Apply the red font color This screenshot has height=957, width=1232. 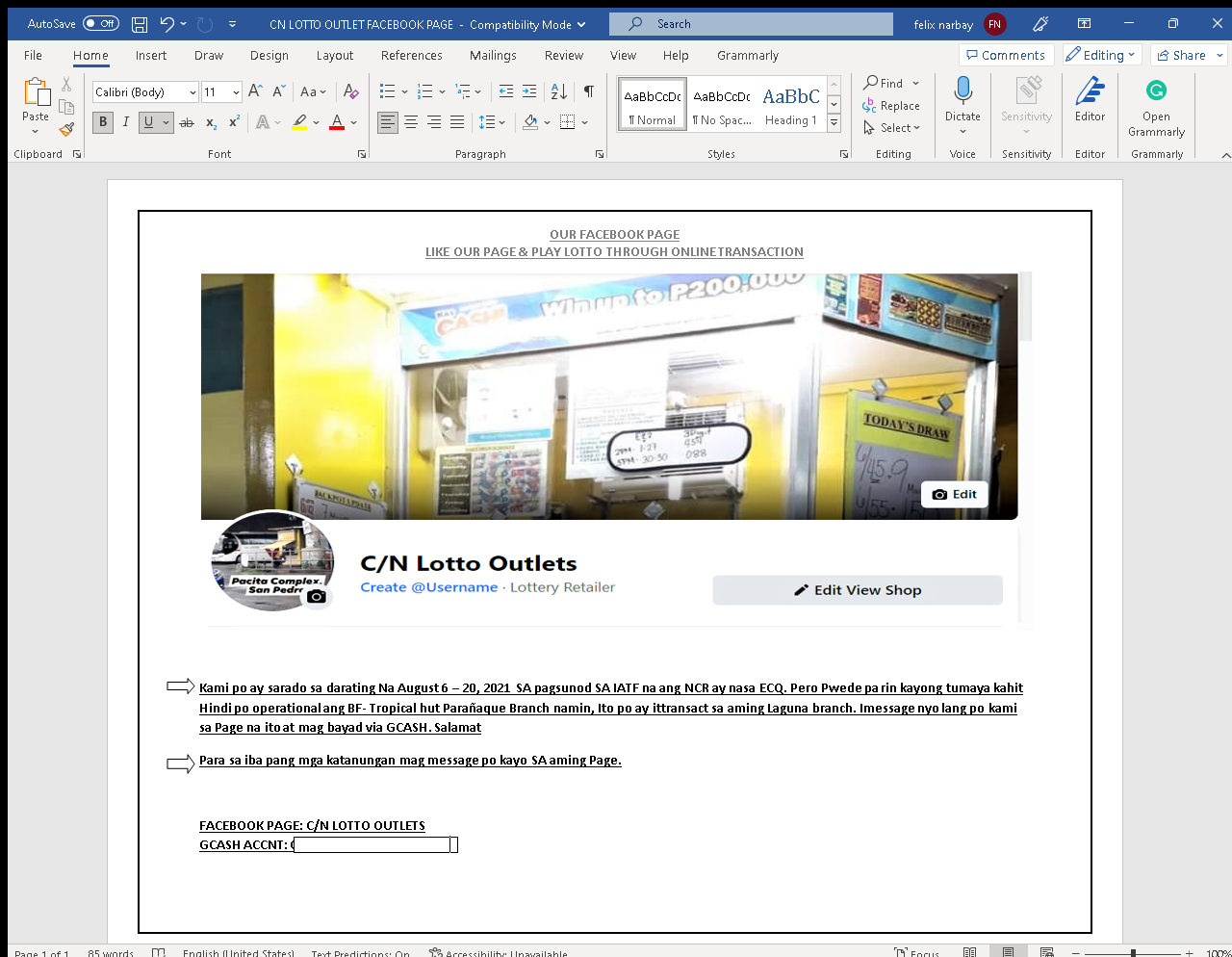click(337, 122)
